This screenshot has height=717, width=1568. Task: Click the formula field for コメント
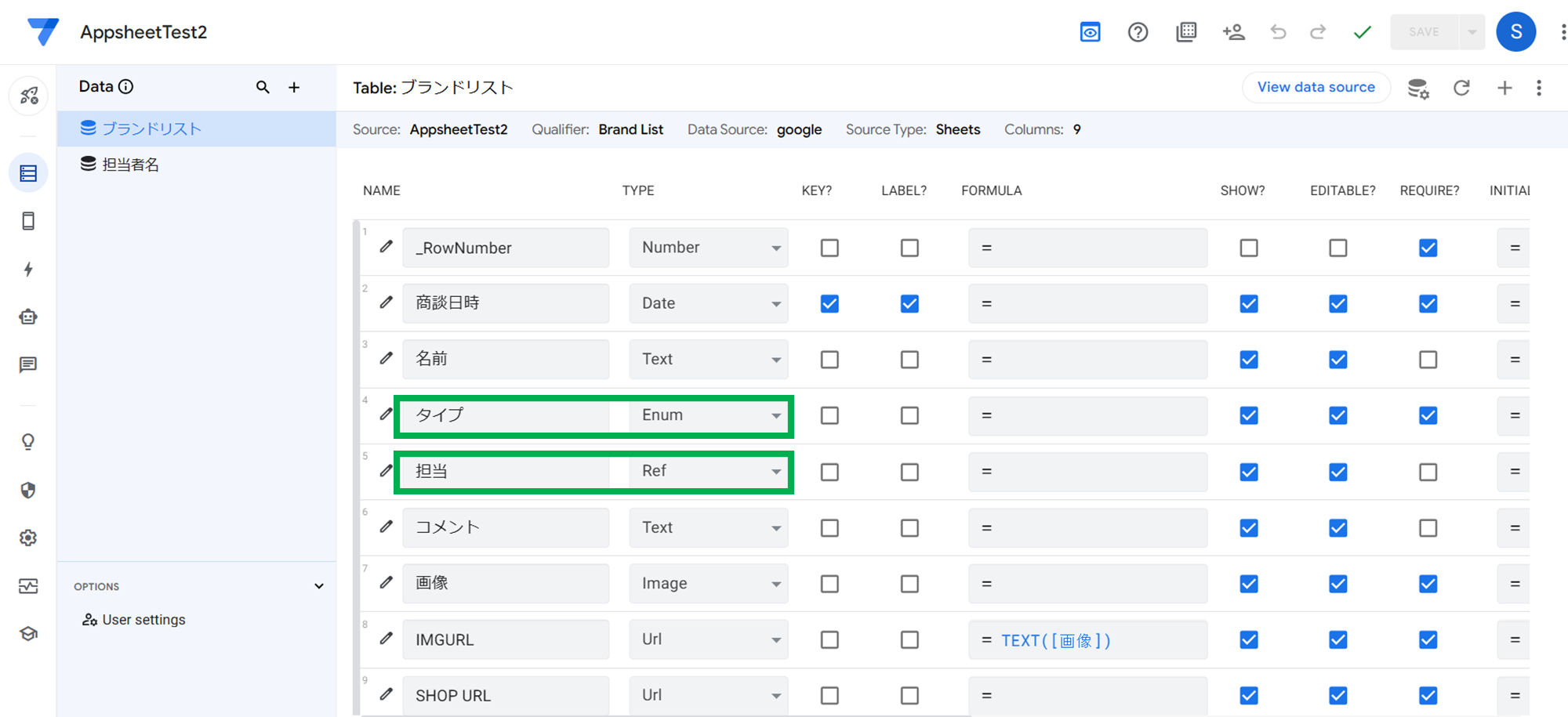[1087, 527]
